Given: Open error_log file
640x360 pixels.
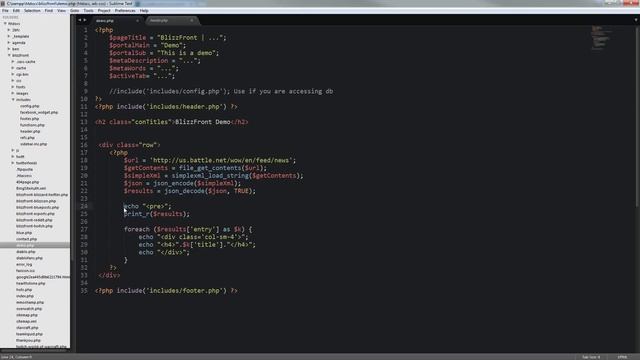Looking at the screenshot, I should (24, 264).
